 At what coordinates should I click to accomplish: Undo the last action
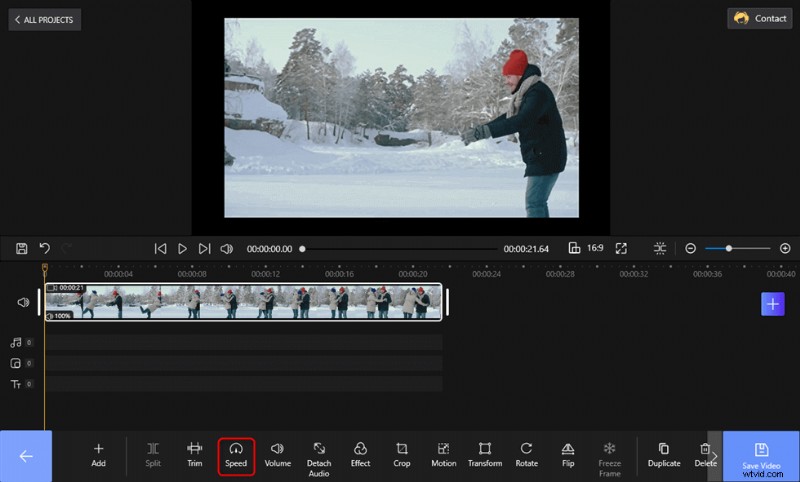pyautogui.click(x=44, y=248)
